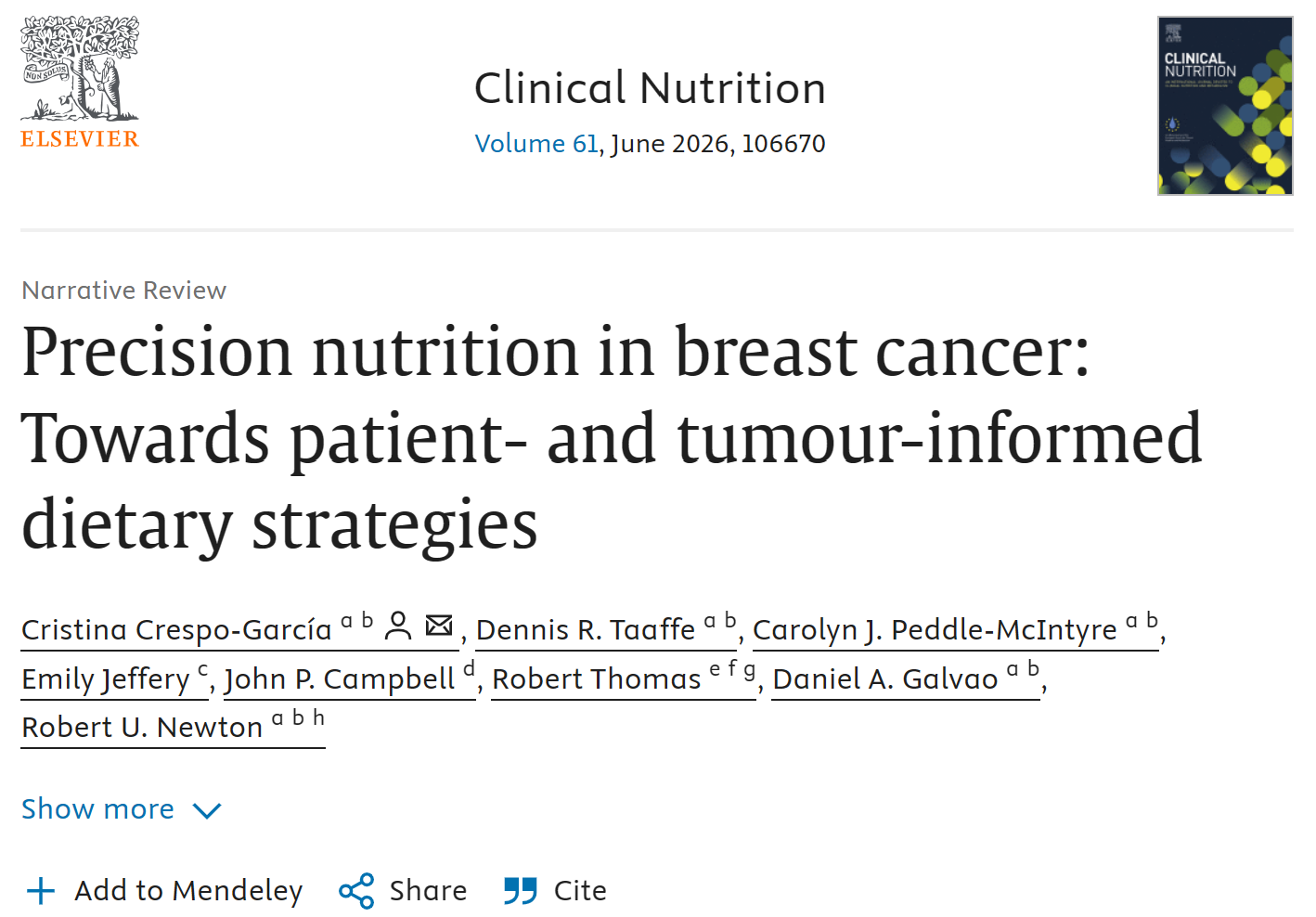
Task: Open the Volume 61 issue link
Action: pyautogui.click(x=536, y=144)
